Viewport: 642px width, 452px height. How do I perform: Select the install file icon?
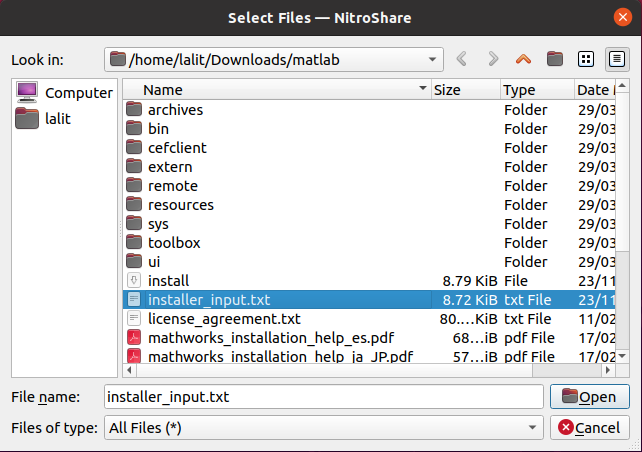coord(134,280)
